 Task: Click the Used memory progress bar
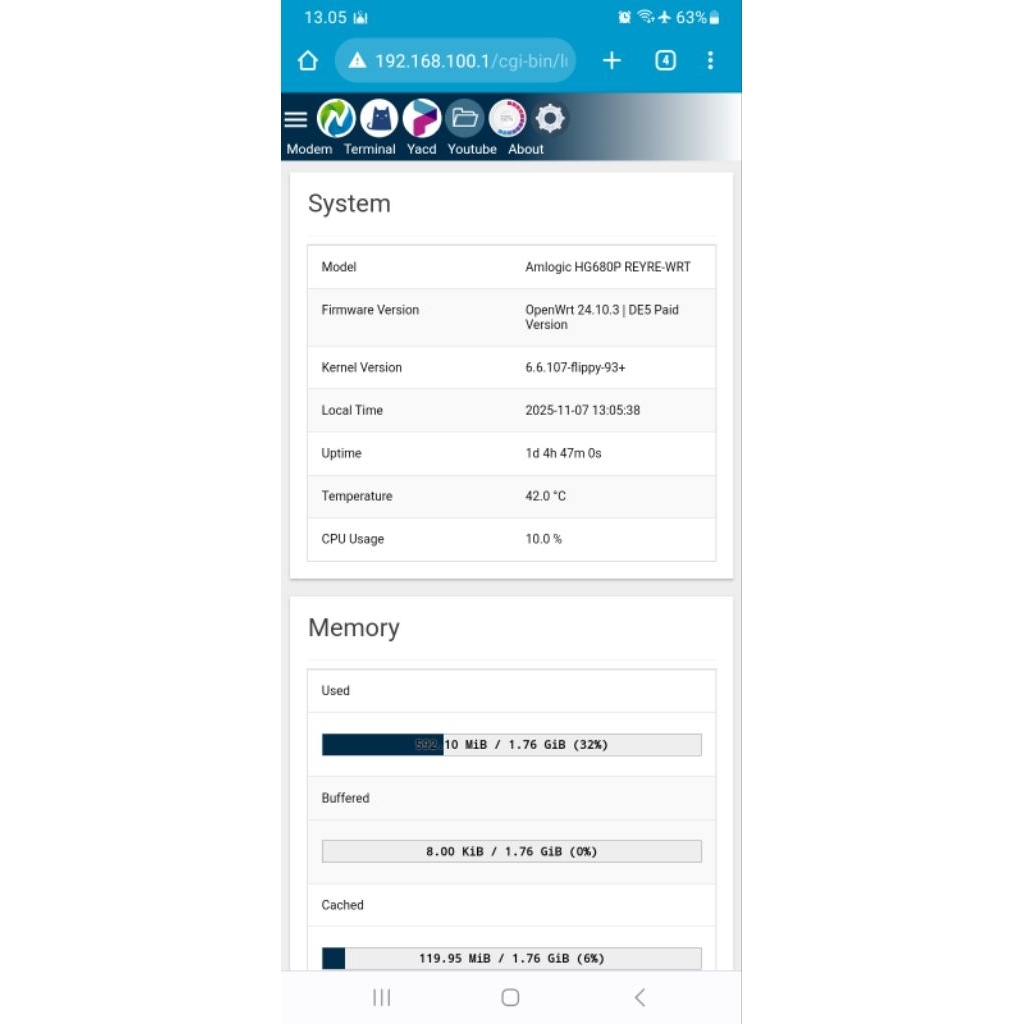coord(510,744)
